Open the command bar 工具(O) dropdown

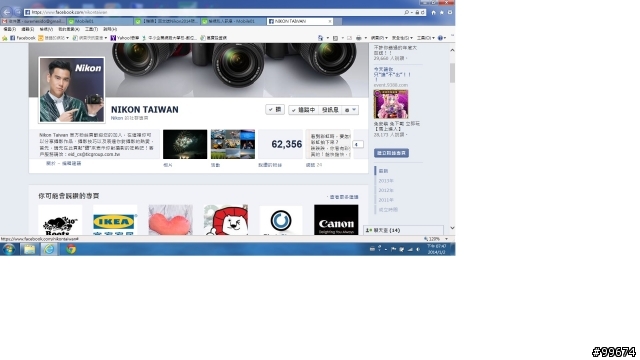tap(426, 38)
